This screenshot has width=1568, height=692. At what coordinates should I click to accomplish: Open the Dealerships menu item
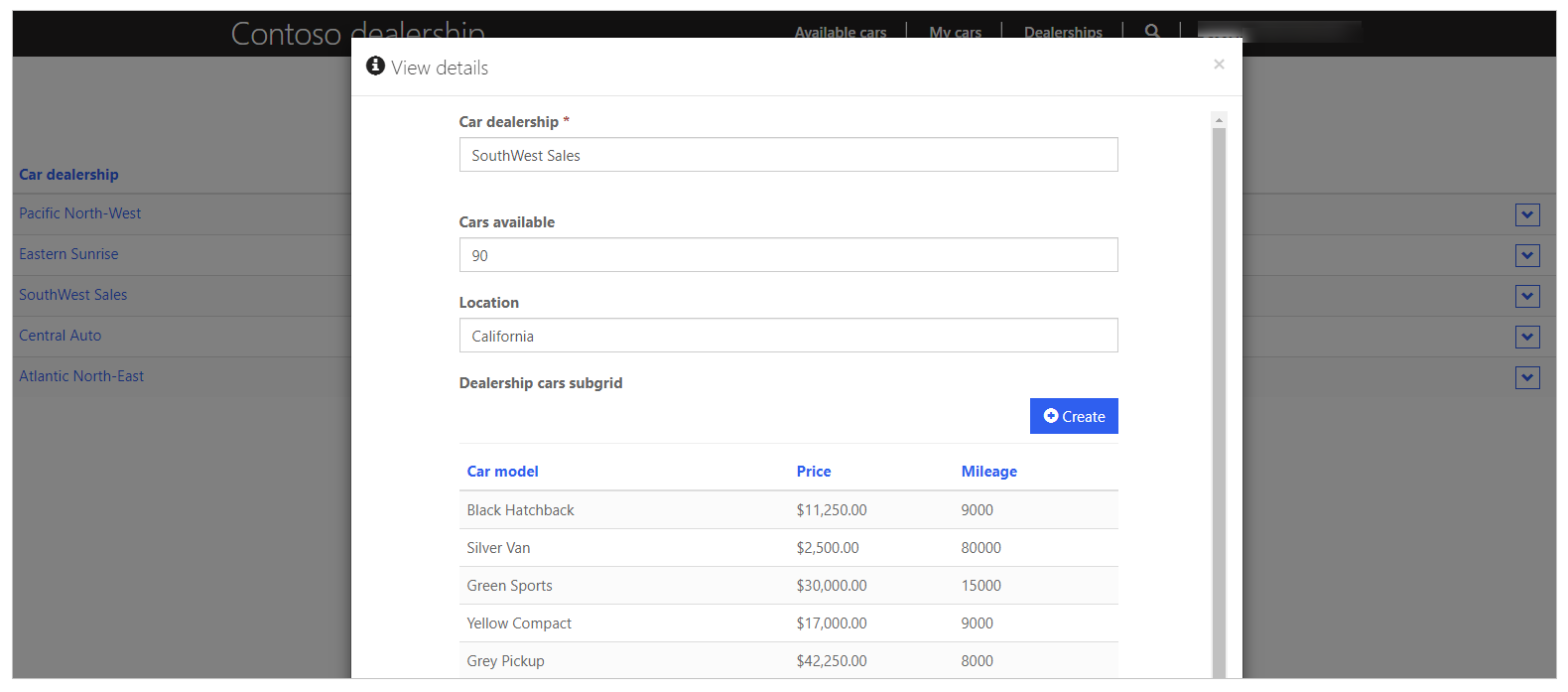coord(1063,32)
